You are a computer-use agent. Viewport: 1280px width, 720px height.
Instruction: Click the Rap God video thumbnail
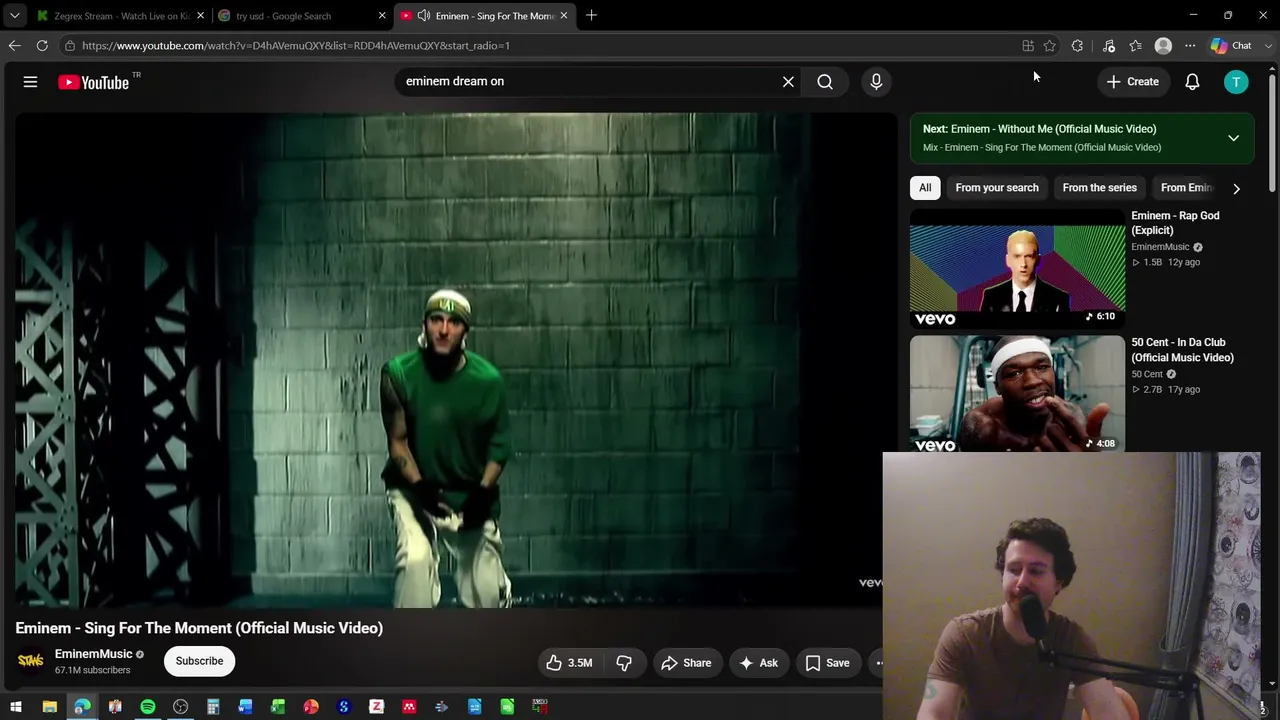pyautogui.click(x=1017, y=268)
